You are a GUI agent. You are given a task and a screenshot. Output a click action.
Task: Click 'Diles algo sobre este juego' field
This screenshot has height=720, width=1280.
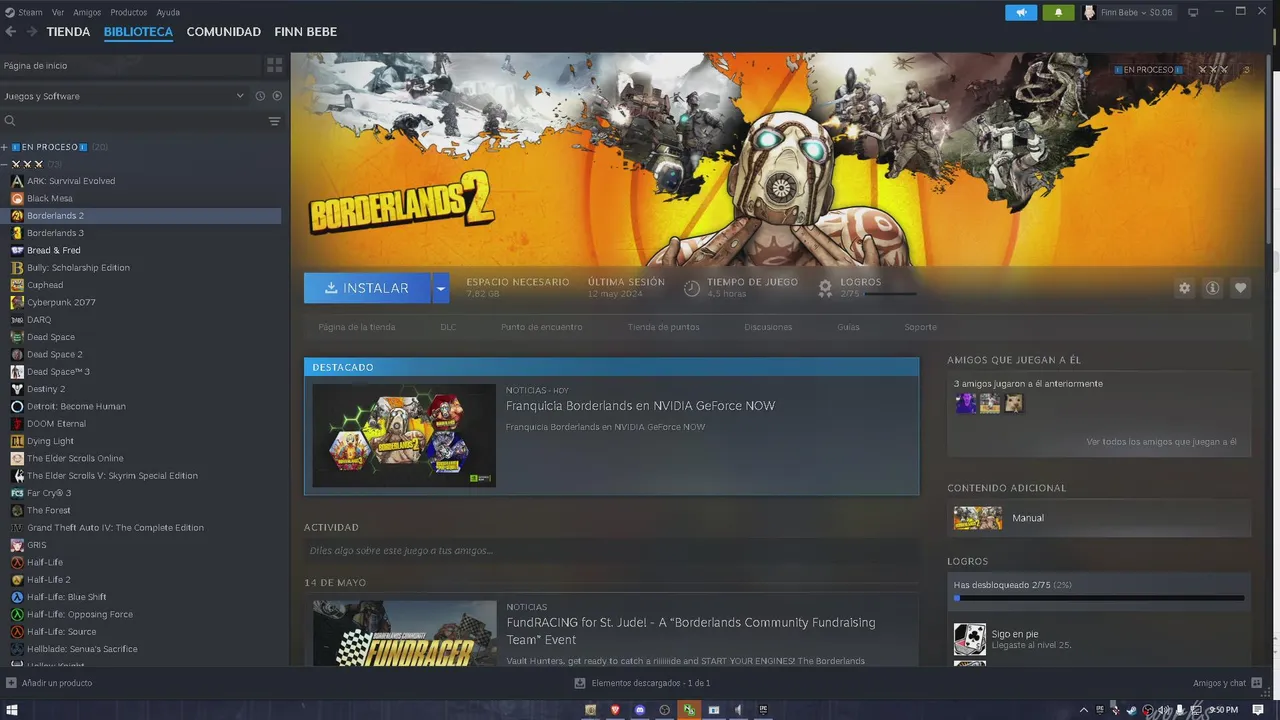click(x=611, y=551)
